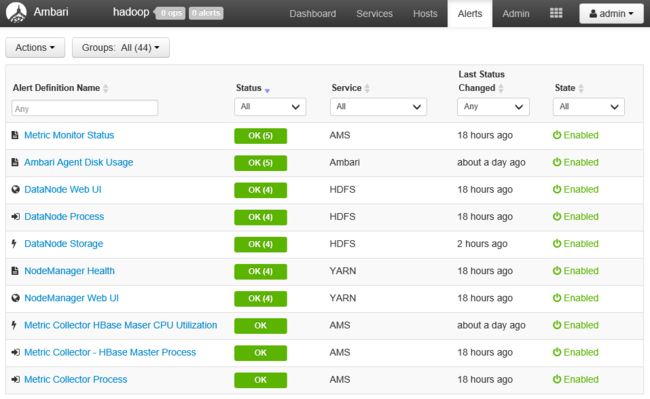Click the script icon beside Ambari Agent Disk Usage
The width and height of the screenshot is (650, 399).
pos(15,162)
